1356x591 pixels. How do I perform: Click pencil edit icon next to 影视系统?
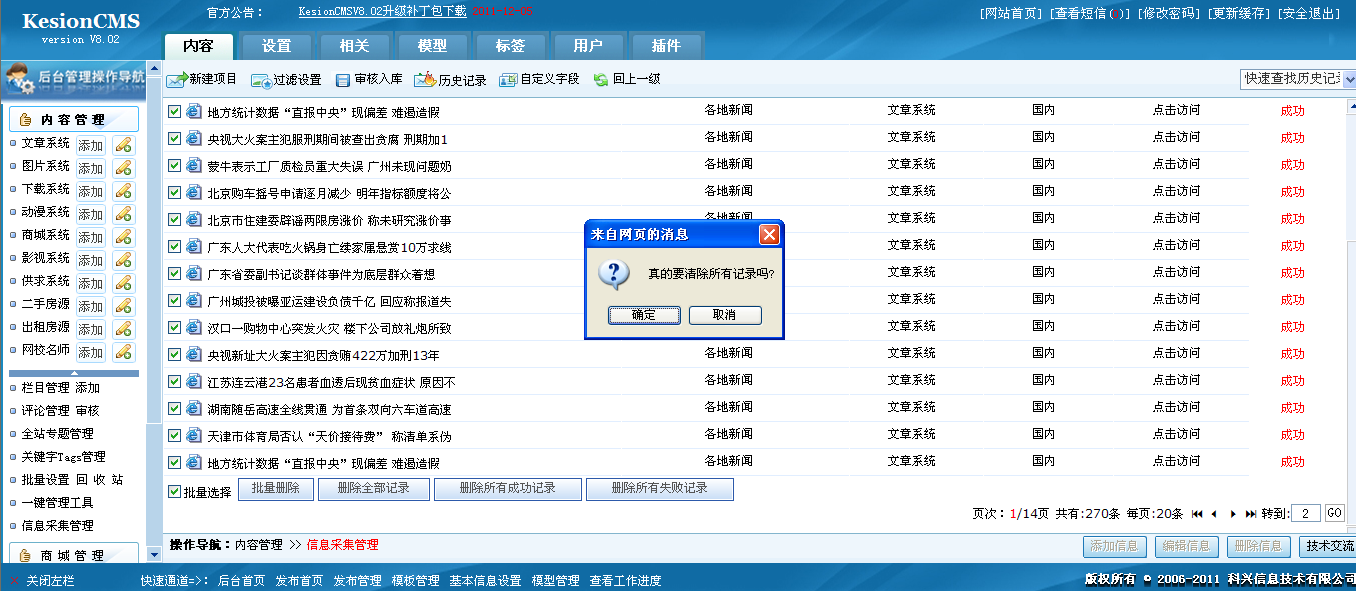(123, 259)
